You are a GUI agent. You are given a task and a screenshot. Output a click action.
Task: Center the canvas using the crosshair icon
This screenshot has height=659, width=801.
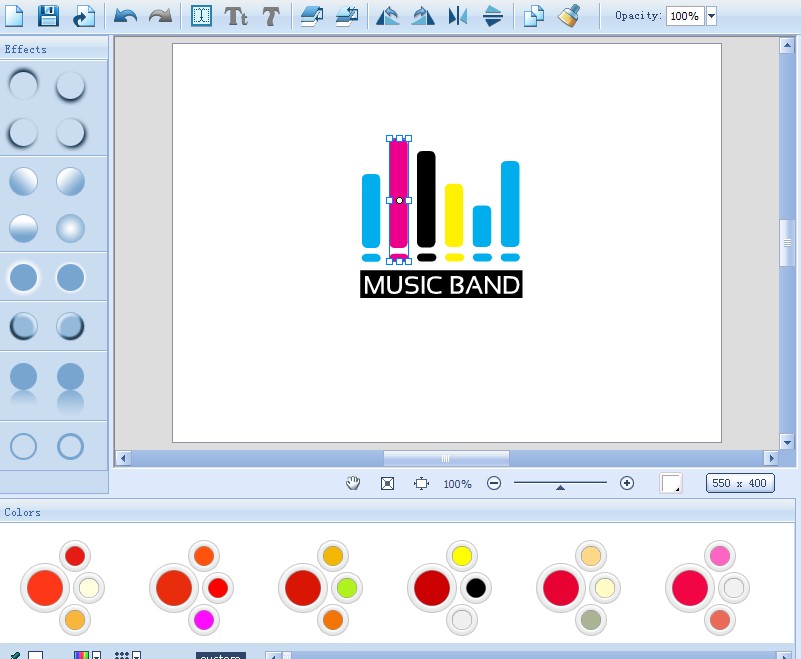point(421,483)
